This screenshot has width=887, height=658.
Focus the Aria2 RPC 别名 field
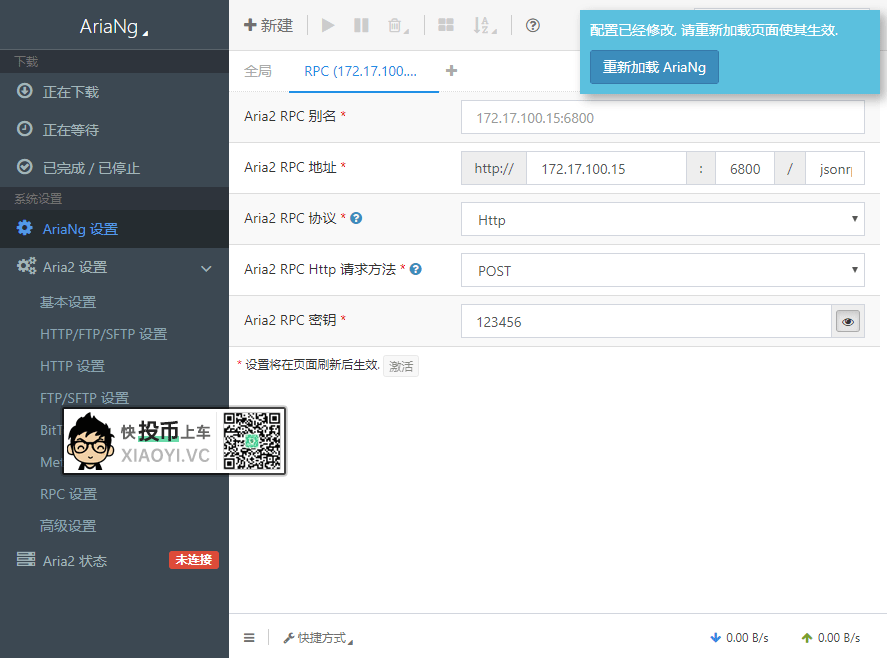(x=662, y=118)
